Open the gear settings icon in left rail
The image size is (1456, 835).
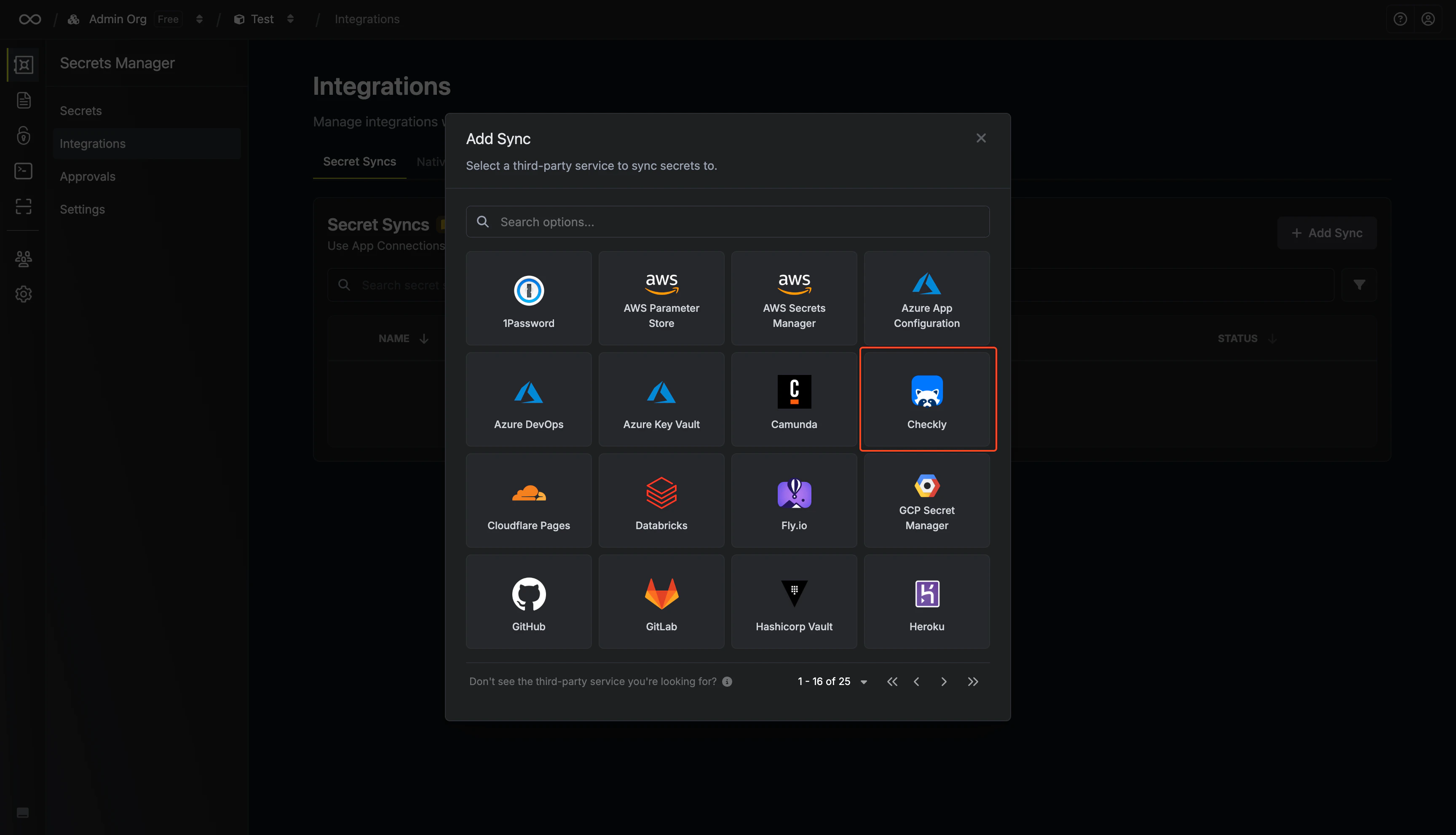24,294
